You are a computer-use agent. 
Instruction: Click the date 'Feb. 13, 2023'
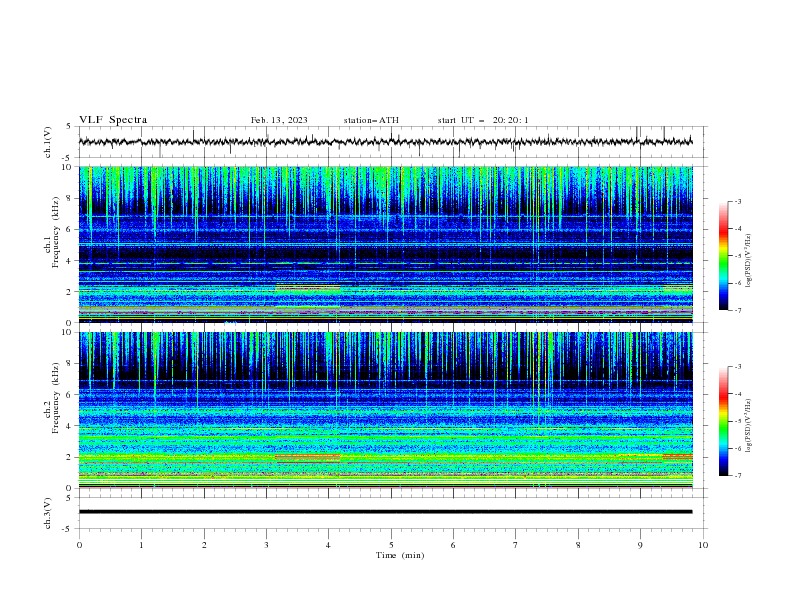coord(279,120)
